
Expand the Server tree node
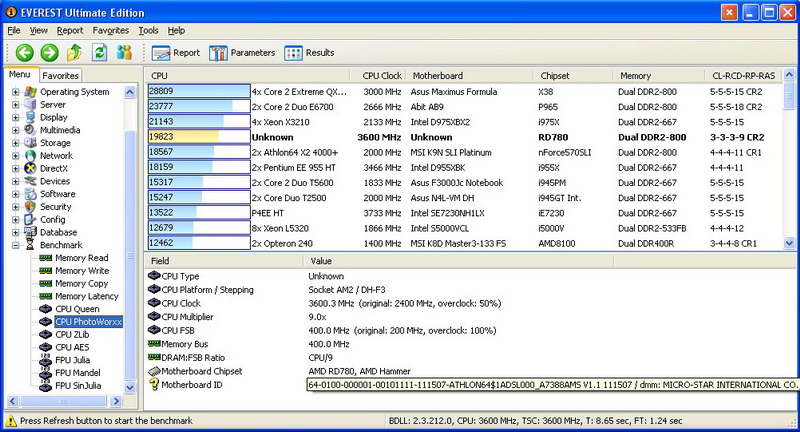[15, 105]
